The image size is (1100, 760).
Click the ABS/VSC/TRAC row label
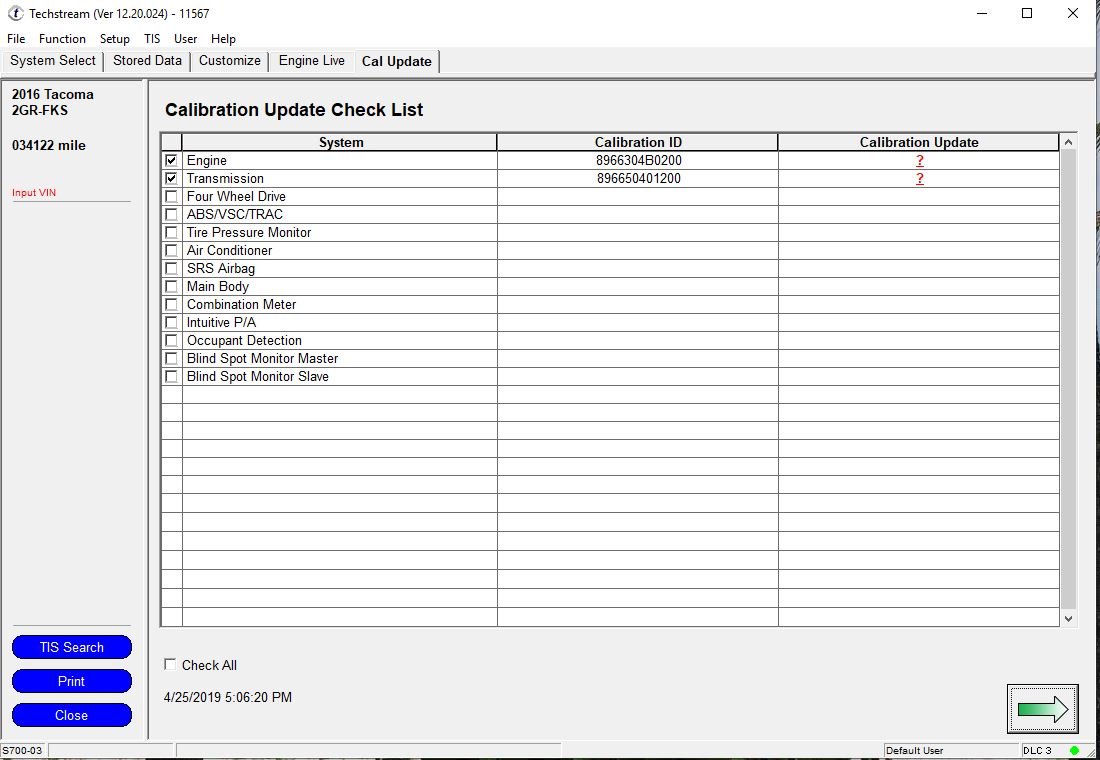(x=234, y=214)
